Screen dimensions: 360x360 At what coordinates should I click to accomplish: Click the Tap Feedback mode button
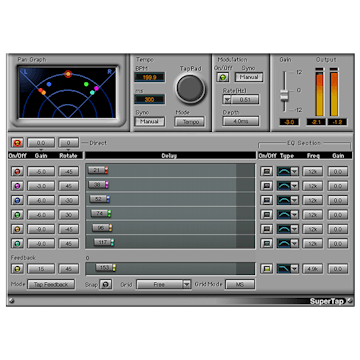click(x=51, y=285)
